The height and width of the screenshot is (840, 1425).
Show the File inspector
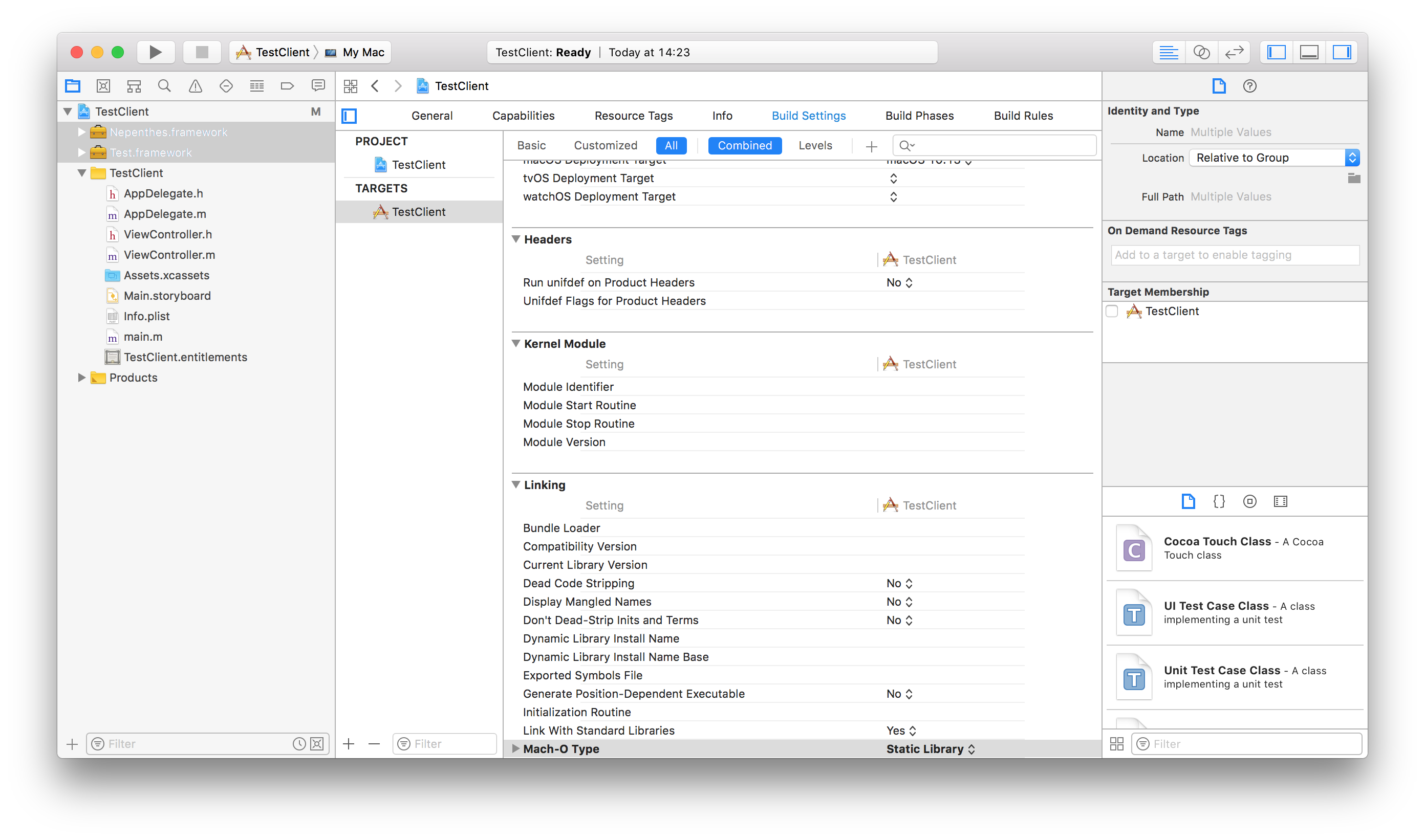(1219, 86)
